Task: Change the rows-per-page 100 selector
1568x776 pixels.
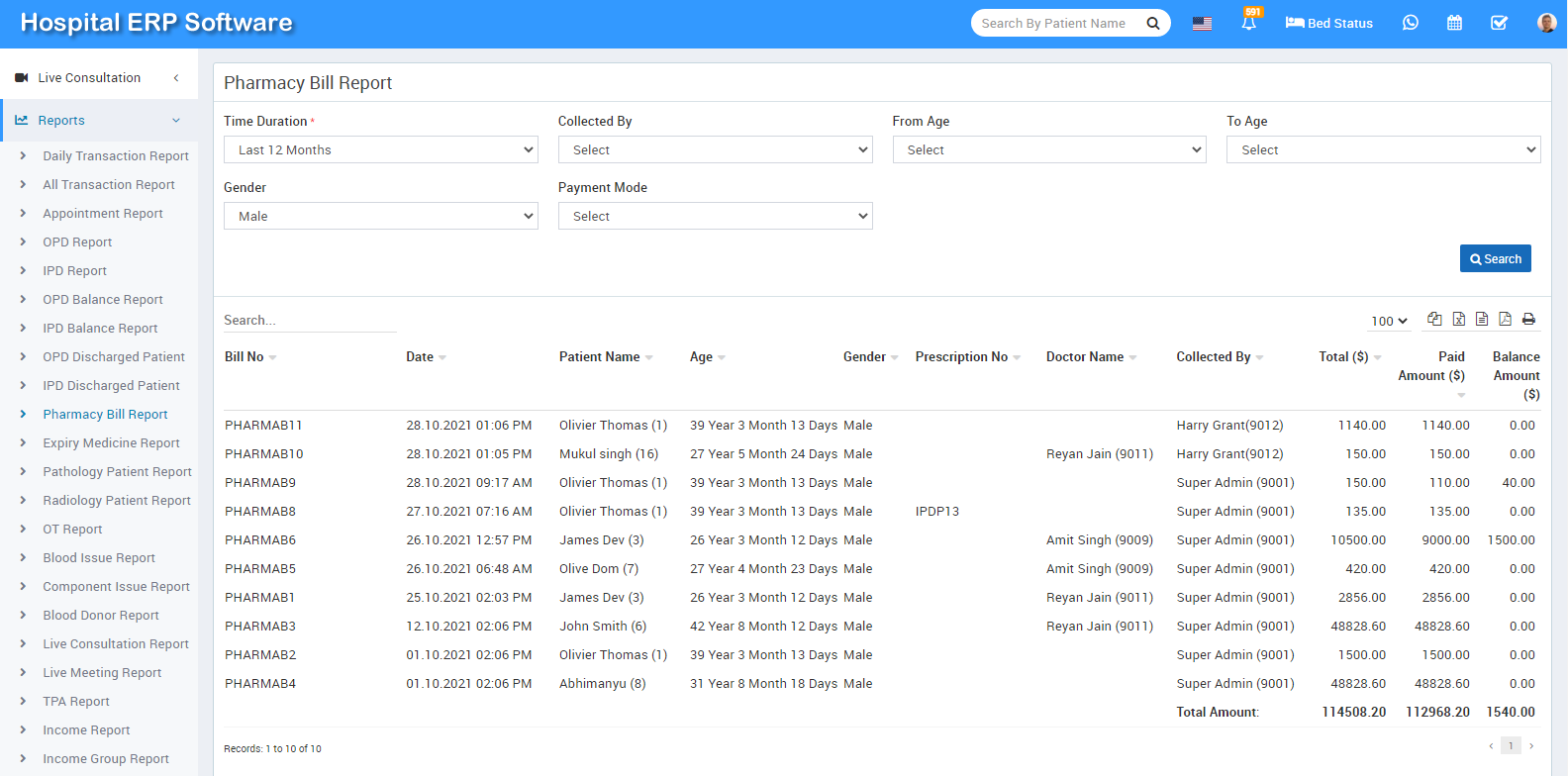Action: pos(1388,321)
